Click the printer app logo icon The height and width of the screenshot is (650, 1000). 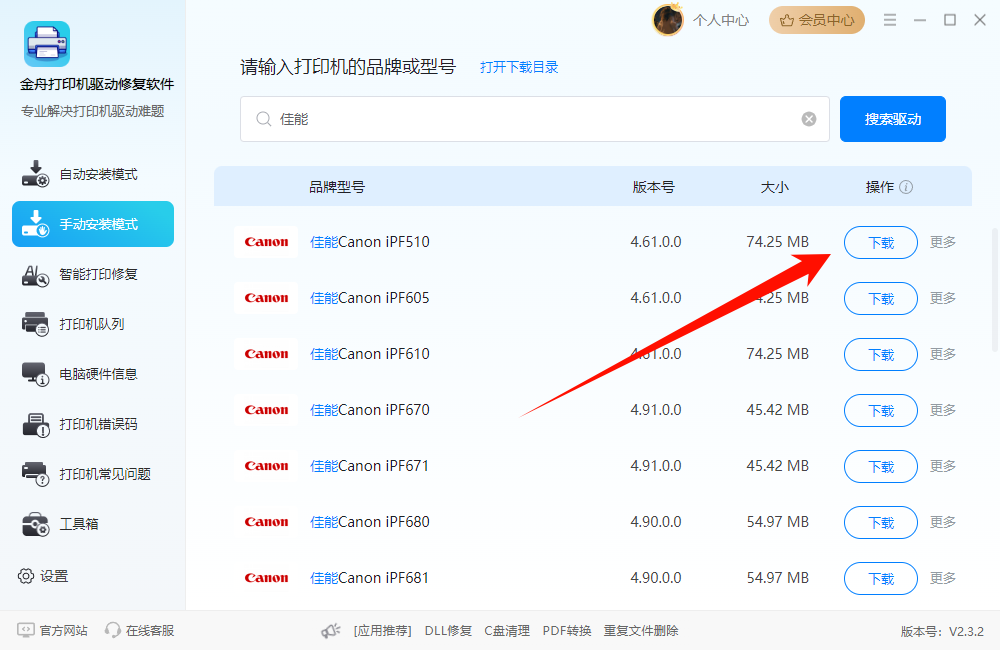[47, 44]
